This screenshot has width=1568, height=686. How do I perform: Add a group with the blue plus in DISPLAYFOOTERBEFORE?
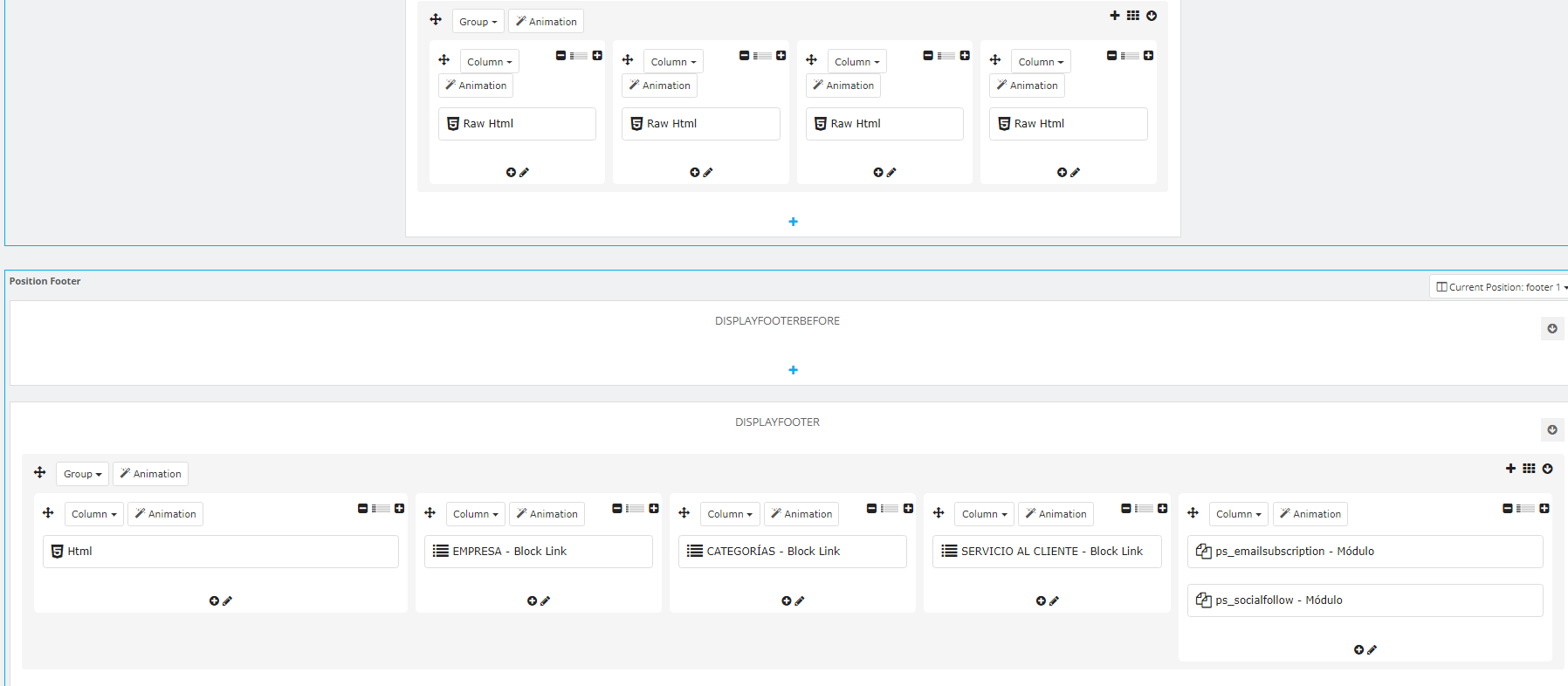(x=793, y=370)
